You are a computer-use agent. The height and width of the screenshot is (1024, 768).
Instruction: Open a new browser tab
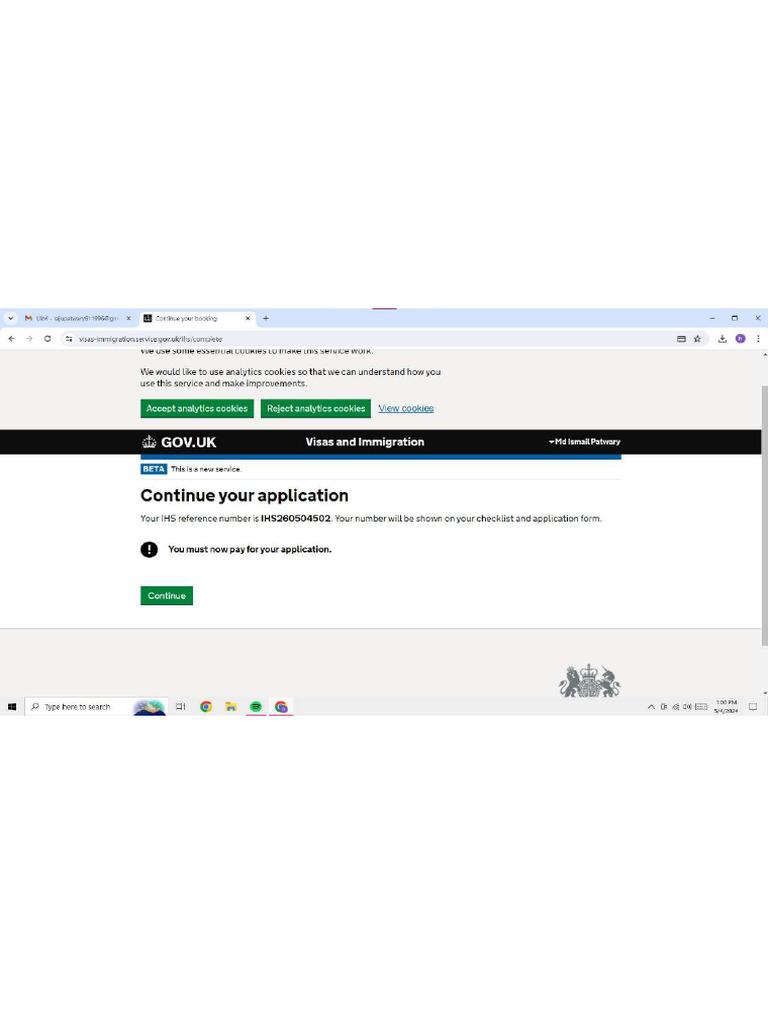coord(266,319)
